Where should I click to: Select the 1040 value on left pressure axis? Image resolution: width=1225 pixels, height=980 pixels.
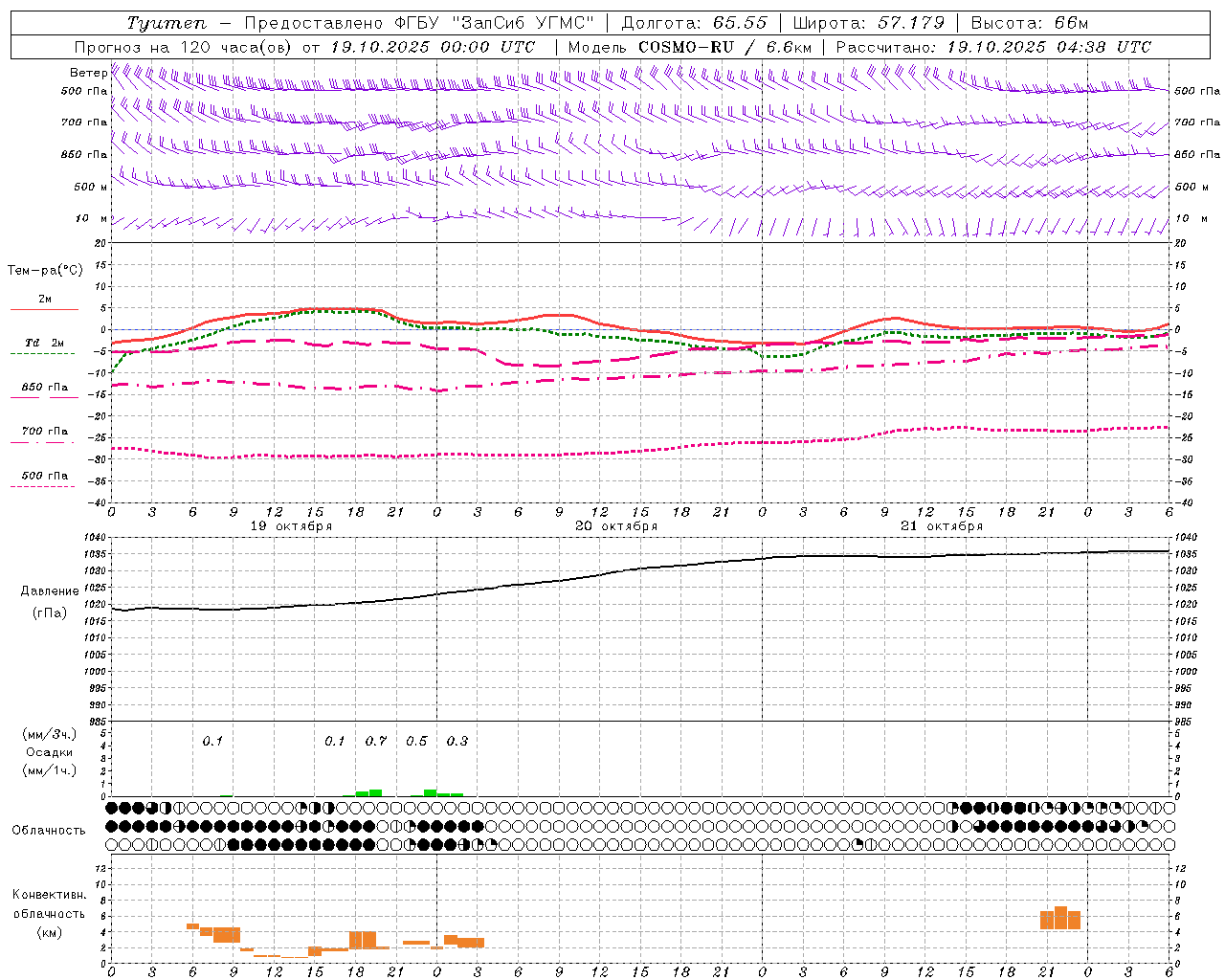(x=96, y=538)
